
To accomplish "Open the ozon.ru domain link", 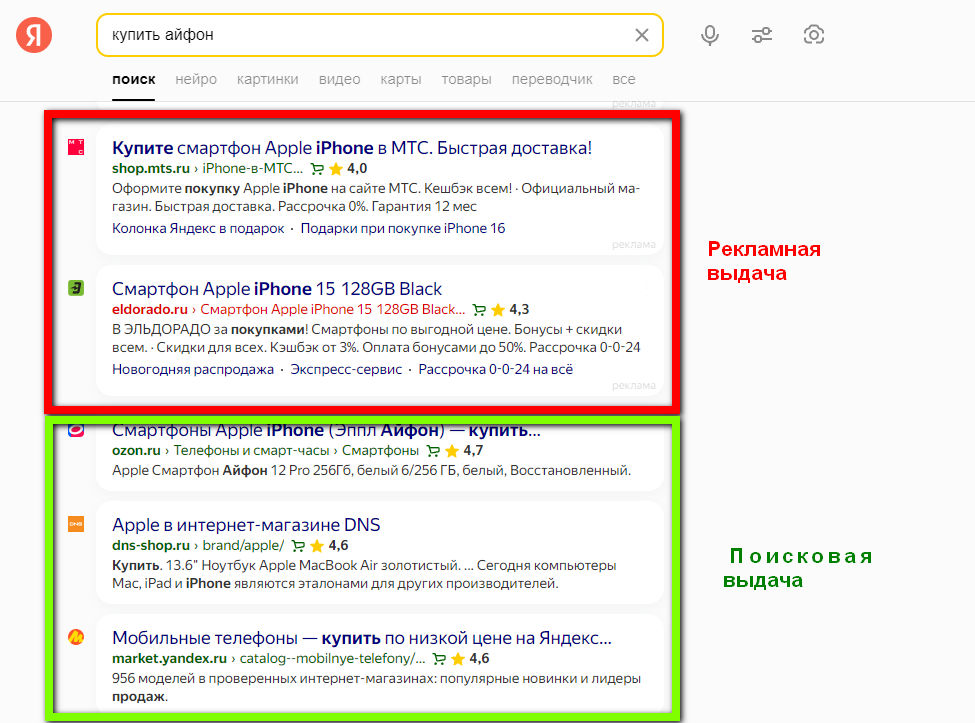I will pyautogui.click(x=136, y=451).
